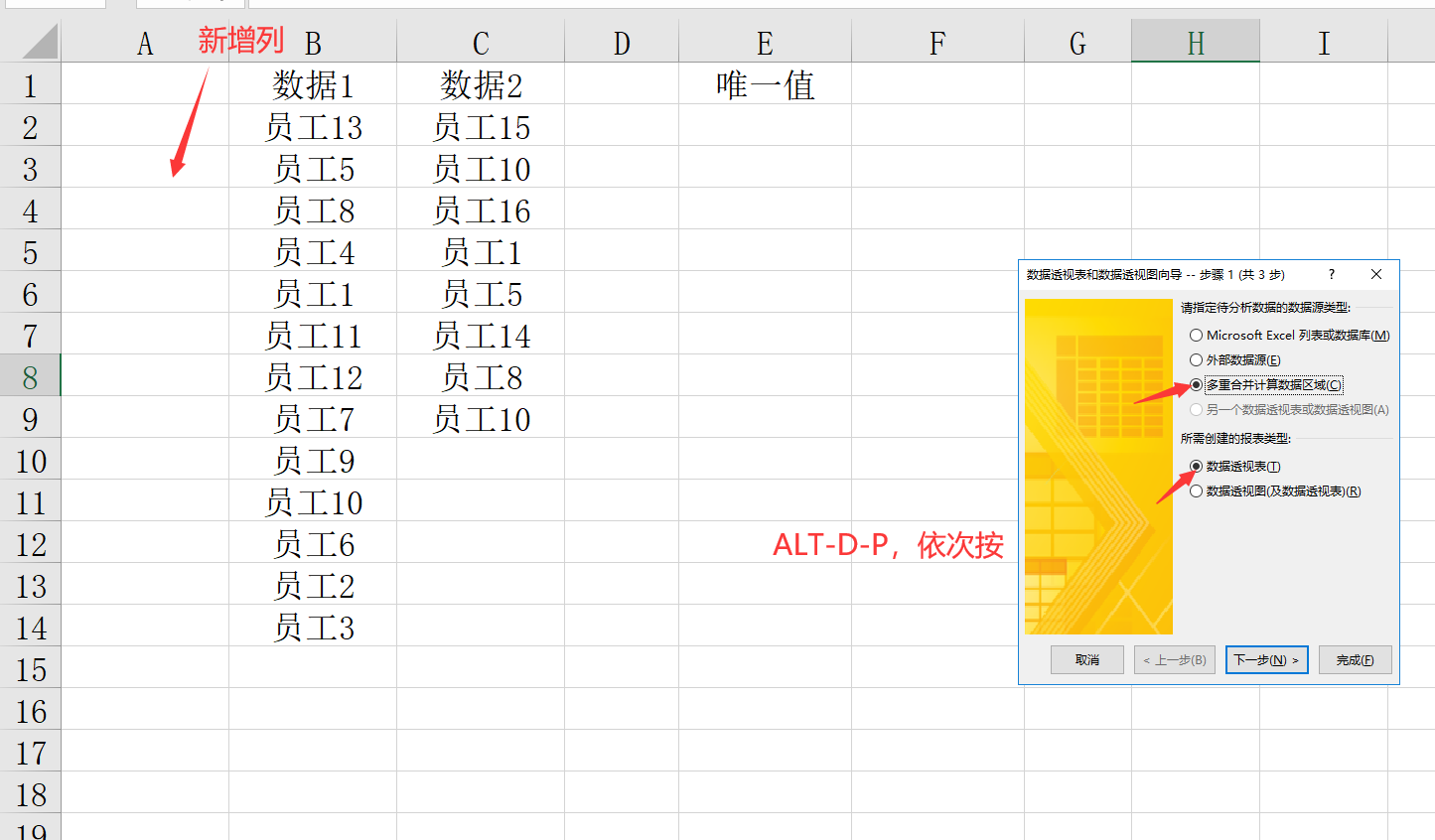Click the 取消 button in wizard
1435x840 pixels.
pos(1087,660)
